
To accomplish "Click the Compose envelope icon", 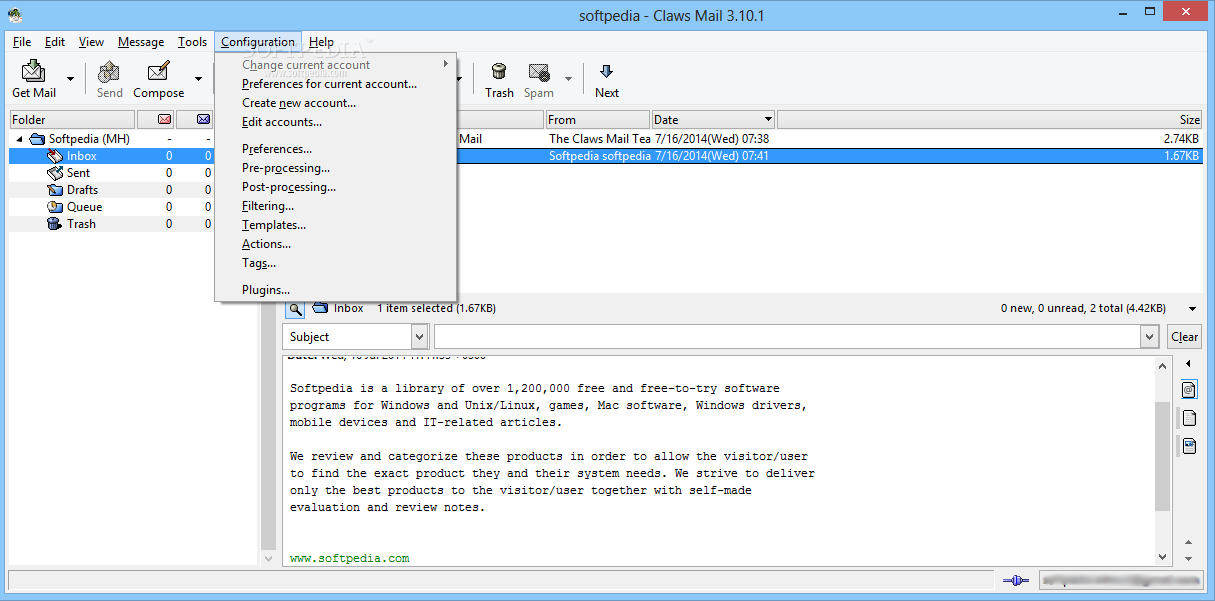I will 158,72.
